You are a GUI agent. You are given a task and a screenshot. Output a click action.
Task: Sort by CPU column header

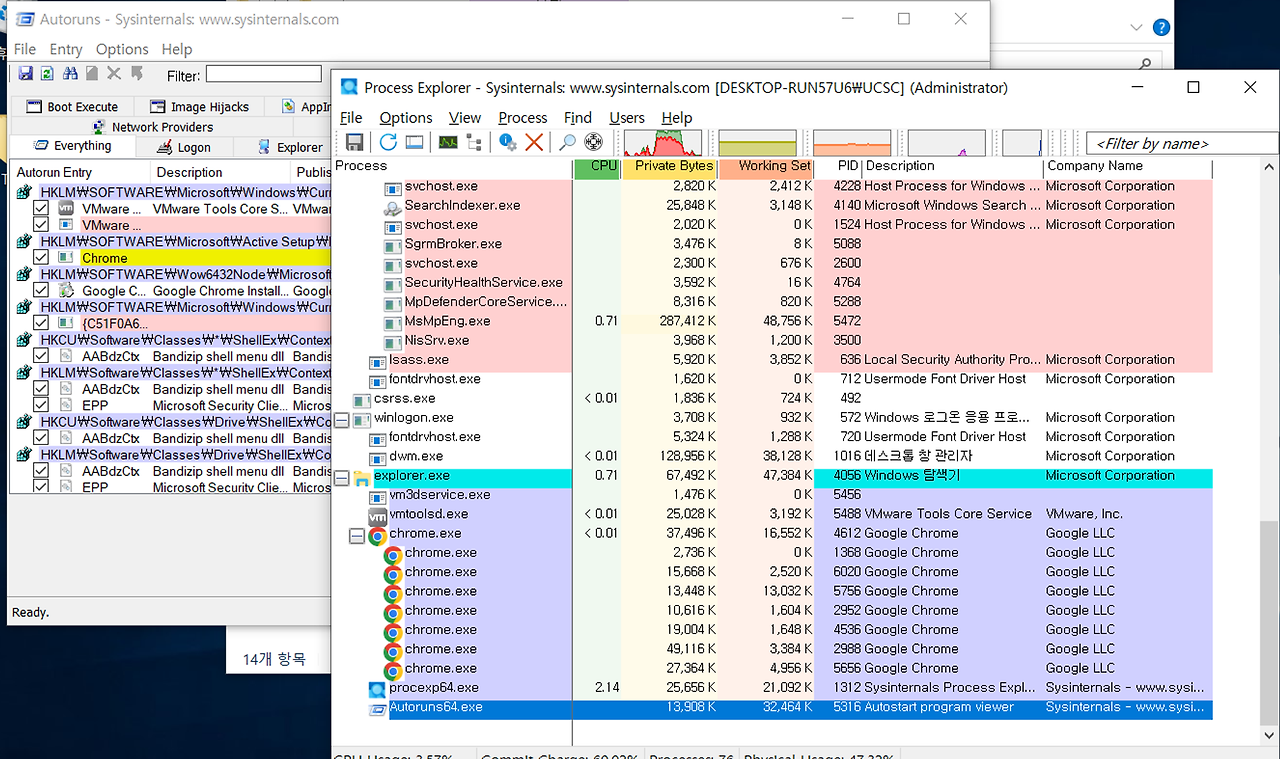(x=597, y=166)
